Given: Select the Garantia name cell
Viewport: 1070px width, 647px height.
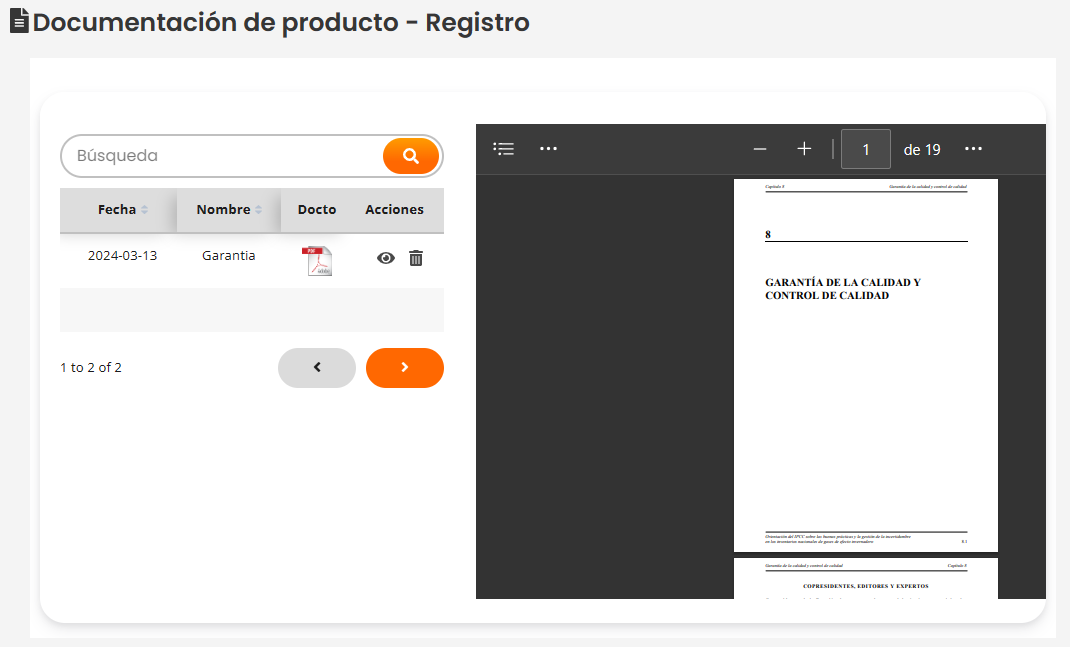Looking at the screenshot, I should tap(228, 256).
